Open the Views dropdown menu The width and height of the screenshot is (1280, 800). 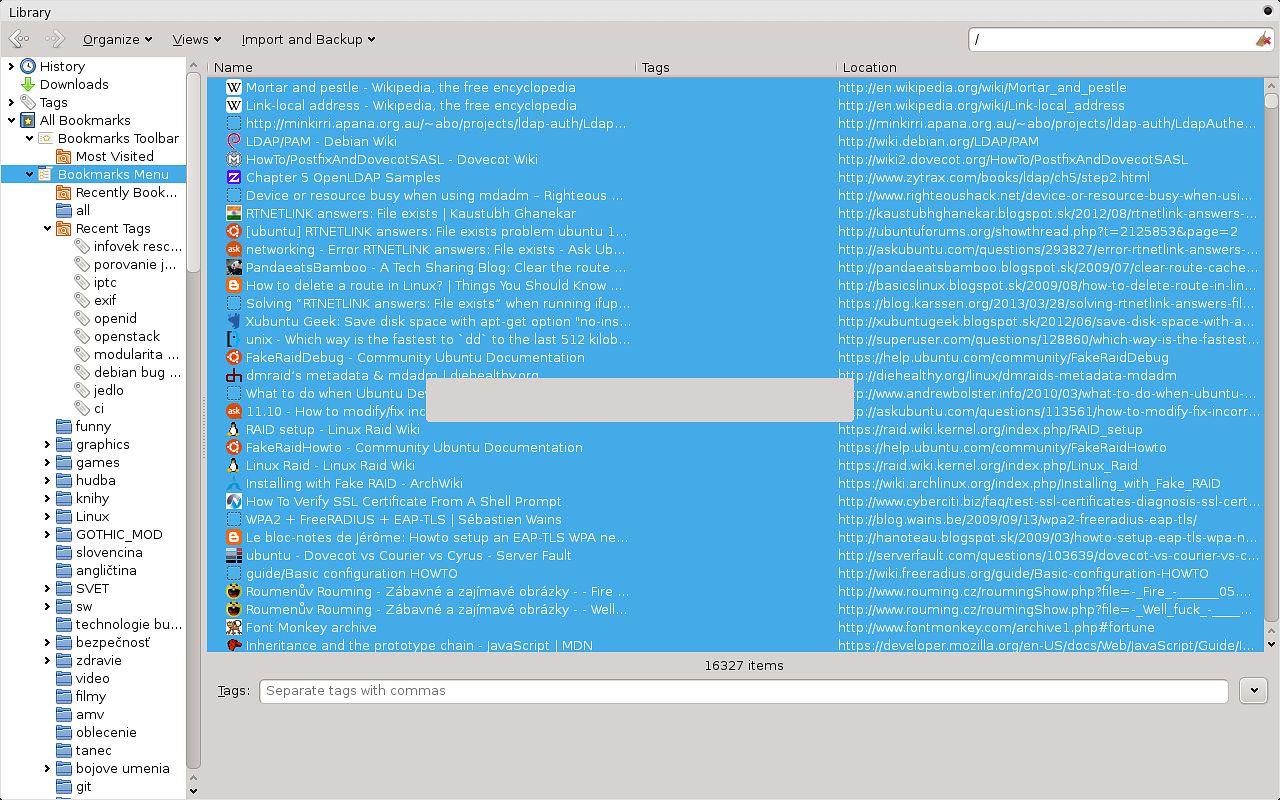coord(196,39)
